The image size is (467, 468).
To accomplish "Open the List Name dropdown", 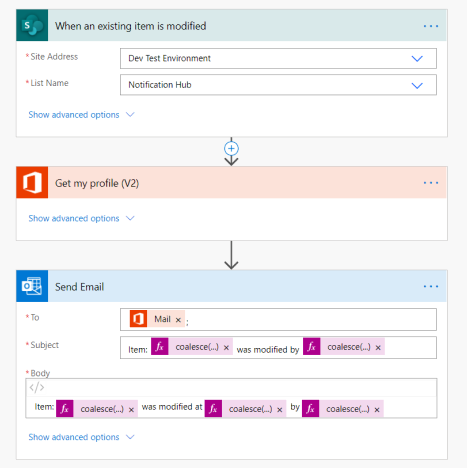I will tap(417, 85).
